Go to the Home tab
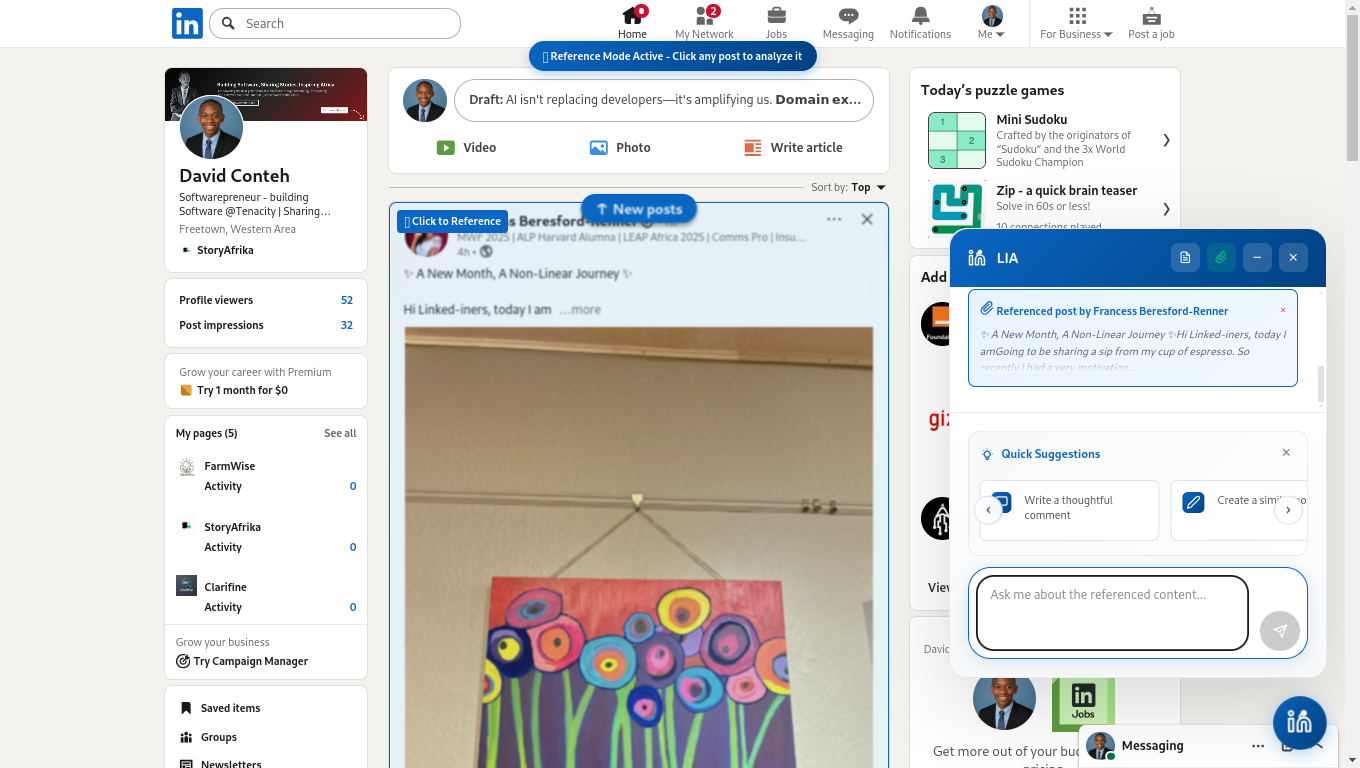 coord(633,23)
